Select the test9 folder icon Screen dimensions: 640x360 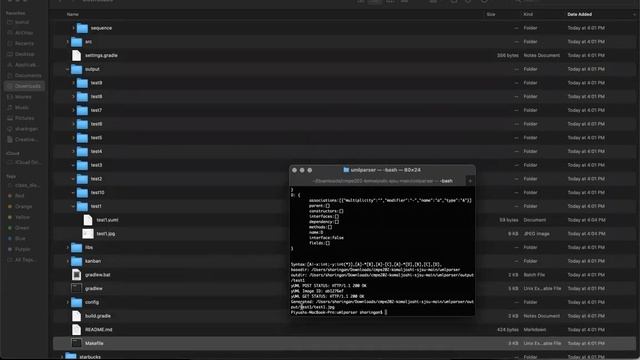click(x=82, y=83)
